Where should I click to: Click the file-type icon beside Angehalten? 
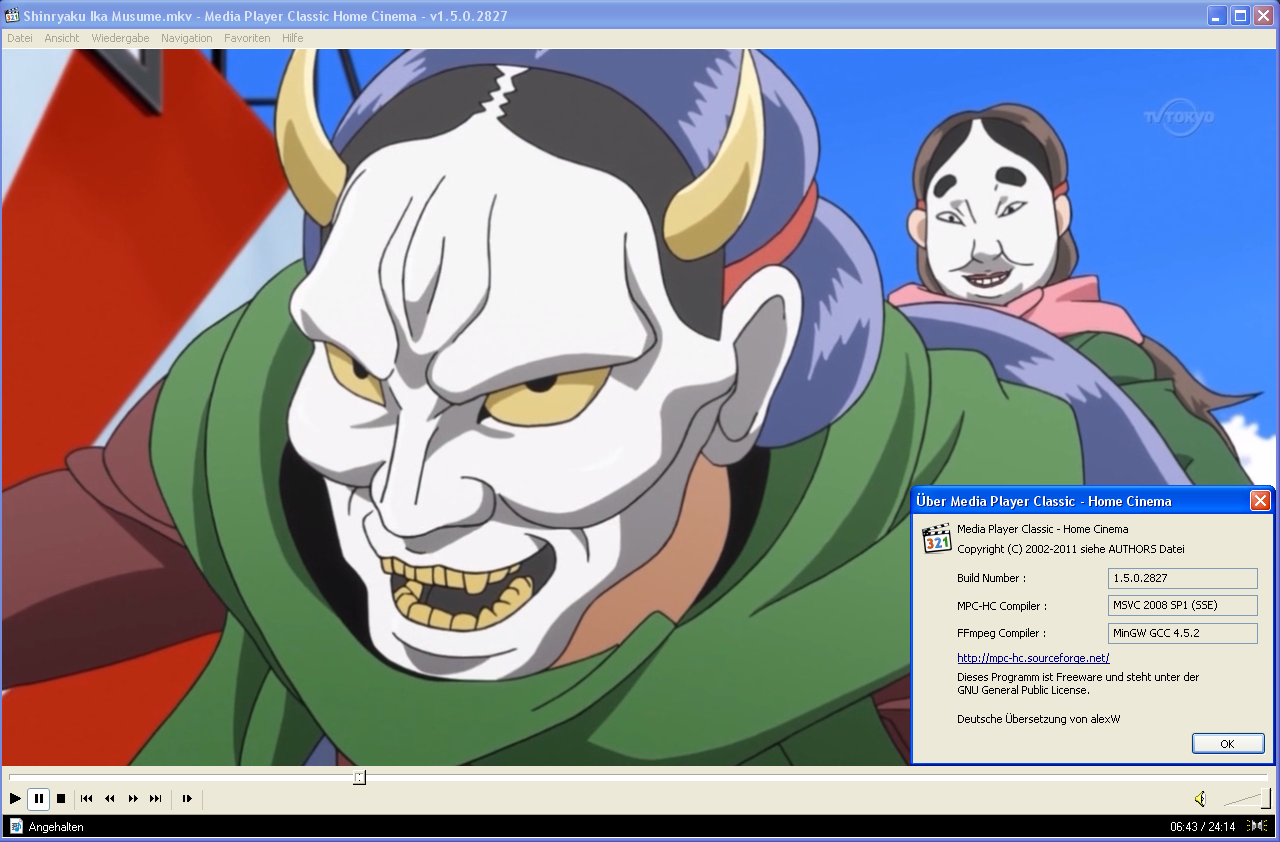coord(16,826)
